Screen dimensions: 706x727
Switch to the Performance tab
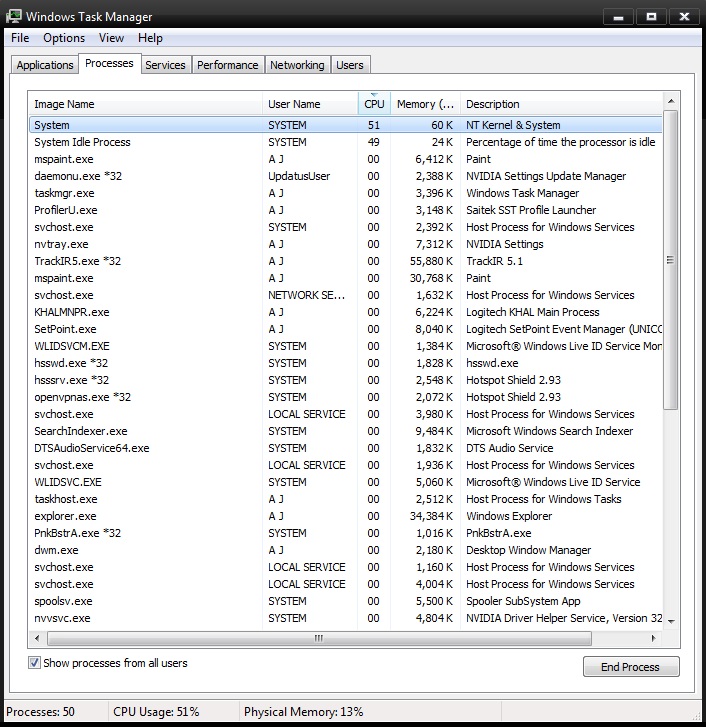point(228,65)
